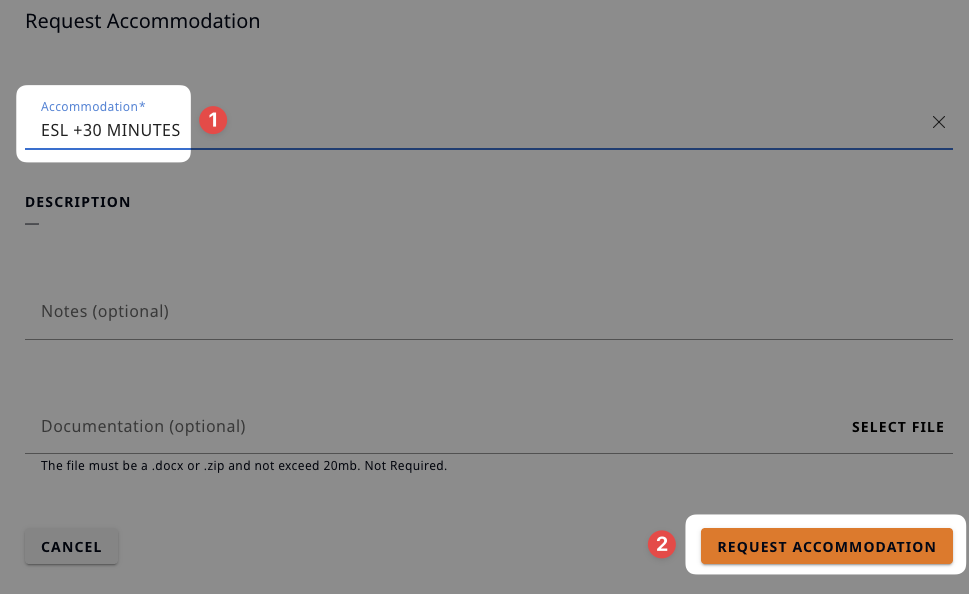Focus the Notes (optional) input field
The width and height of the screenshot is (969, 594).
pyautogui.click(x=488, y=312)
